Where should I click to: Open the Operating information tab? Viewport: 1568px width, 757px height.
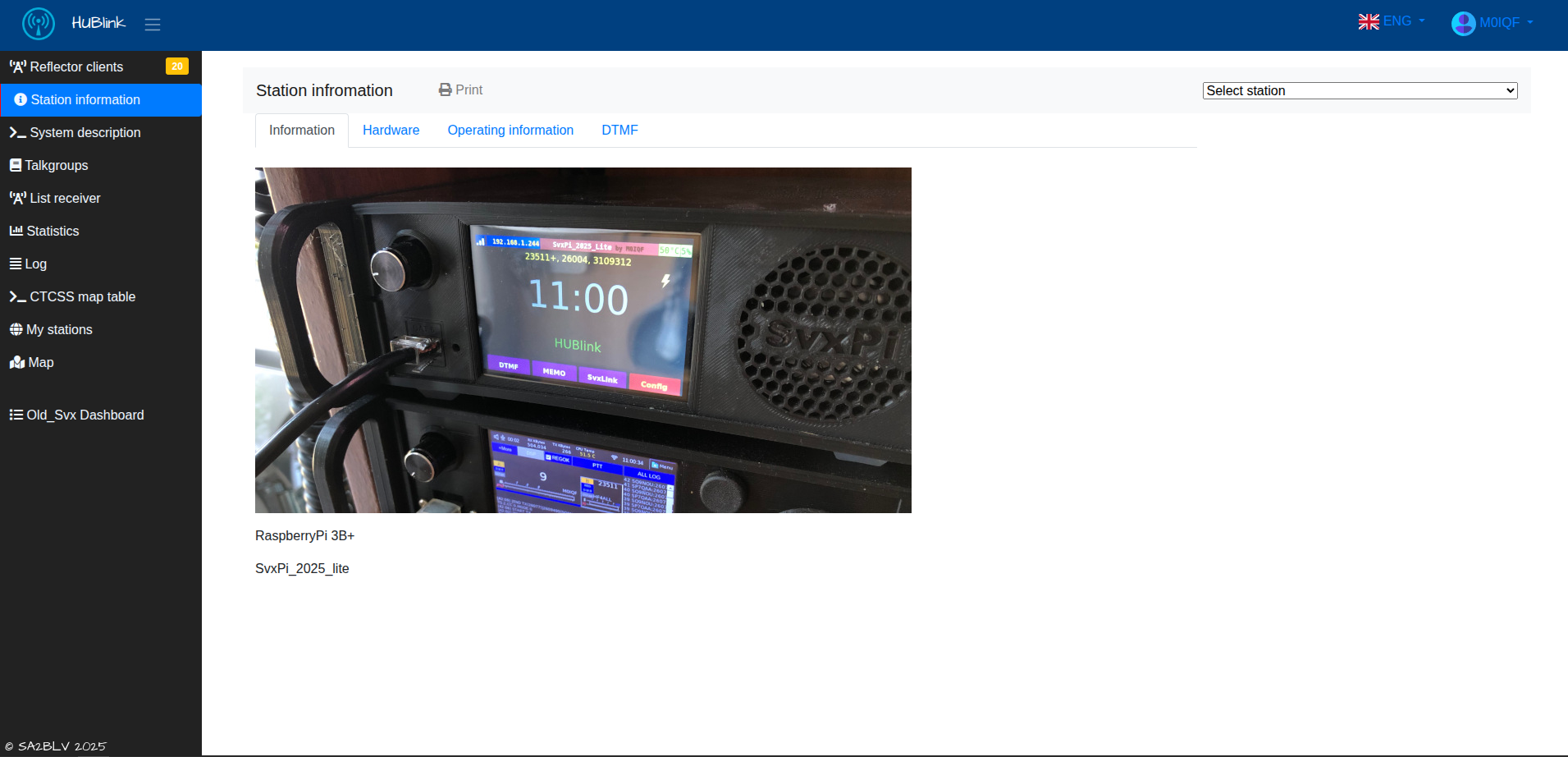point(510,131)
